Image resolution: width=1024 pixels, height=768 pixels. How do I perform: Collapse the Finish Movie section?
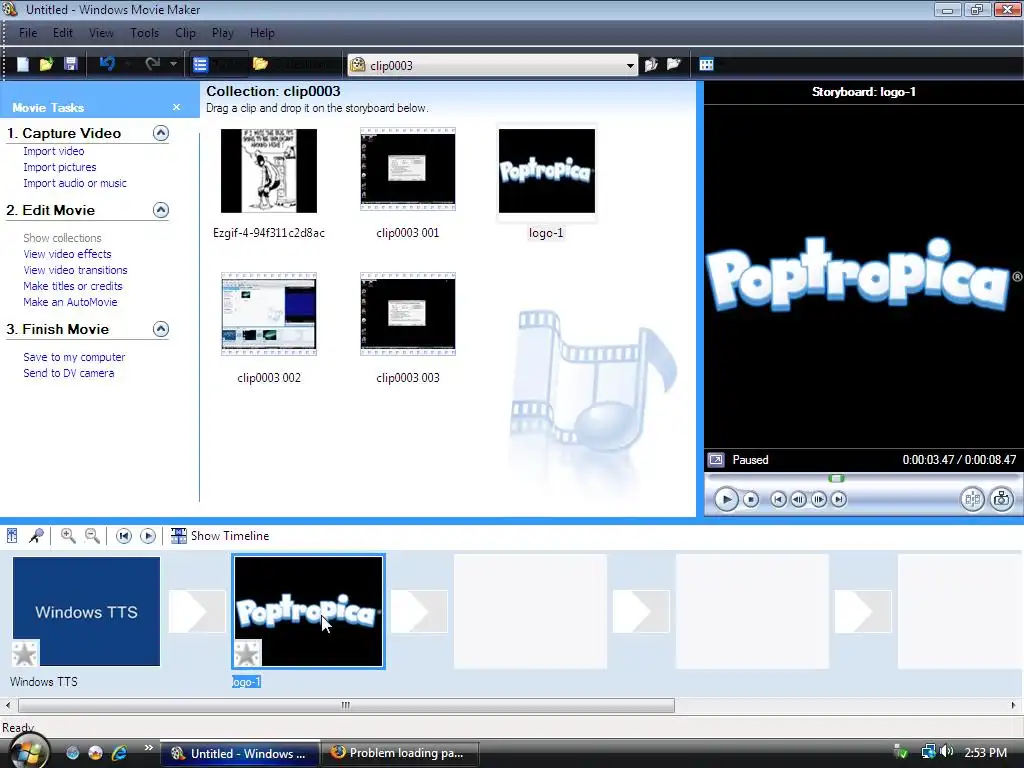161,329
